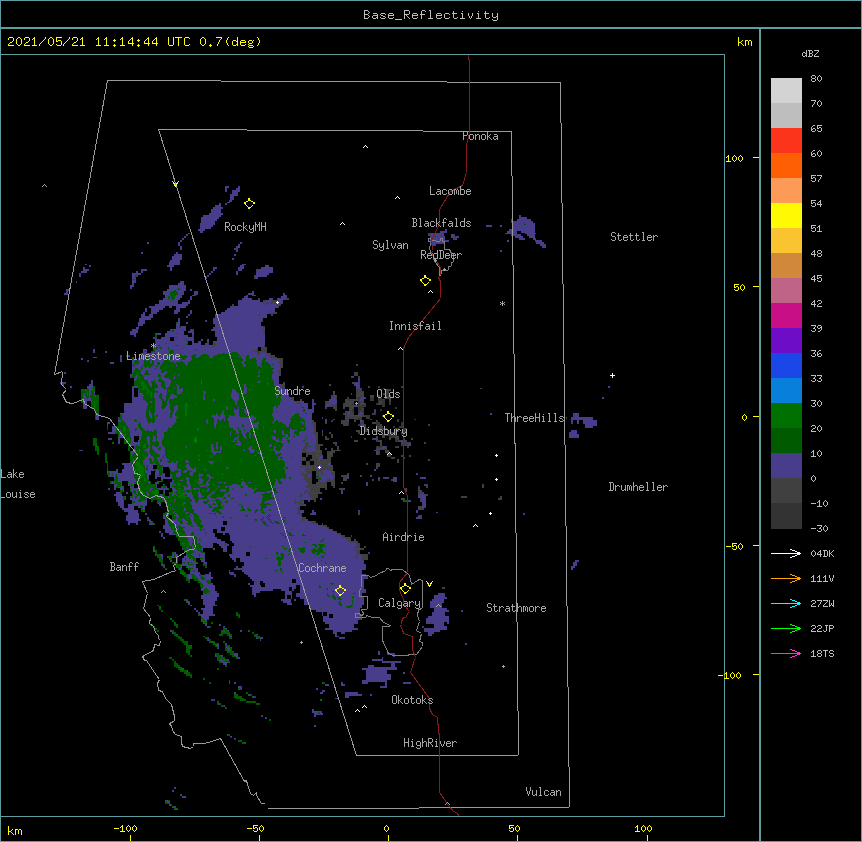Click the Calgary city label
862x842 pixels.
(x=399, y=603)
